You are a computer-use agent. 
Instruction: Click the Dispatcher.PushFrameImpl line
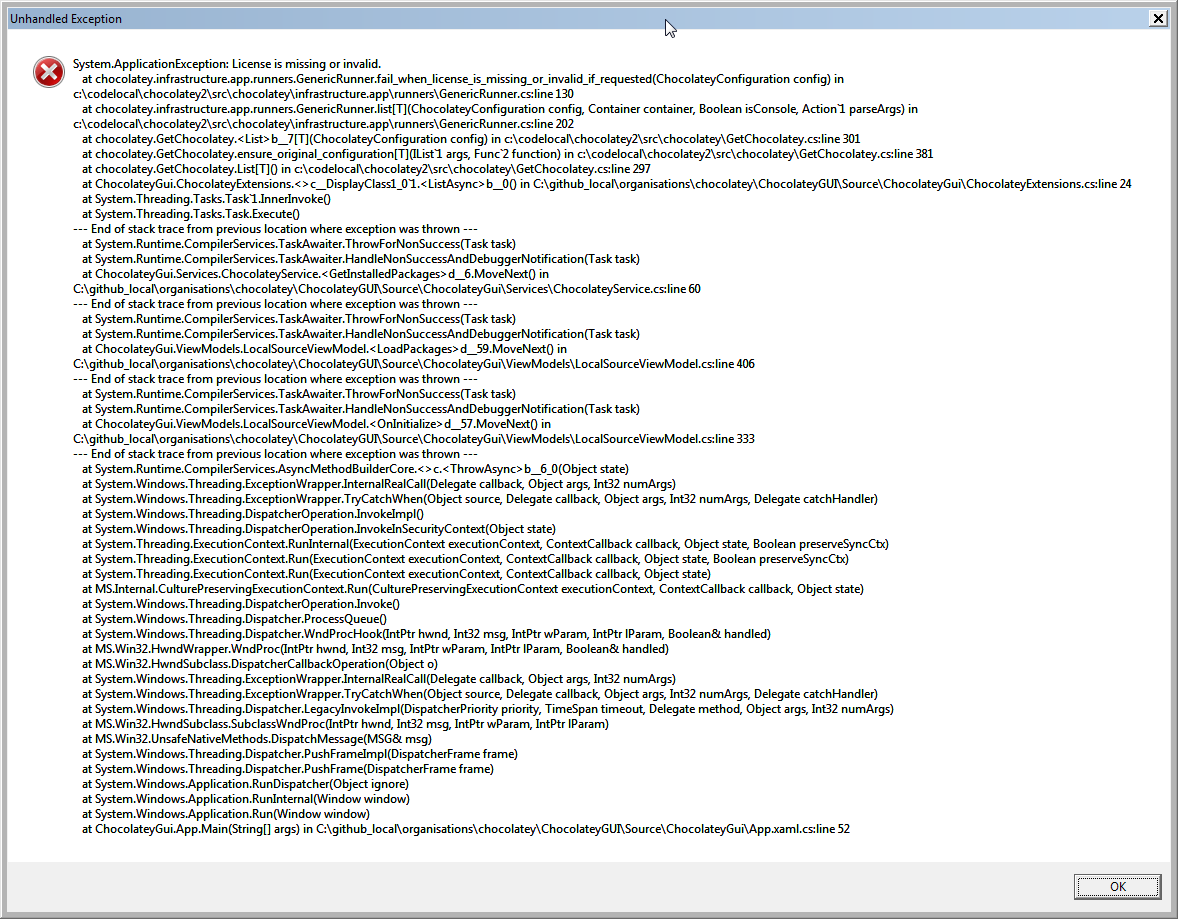coord(300,755)
